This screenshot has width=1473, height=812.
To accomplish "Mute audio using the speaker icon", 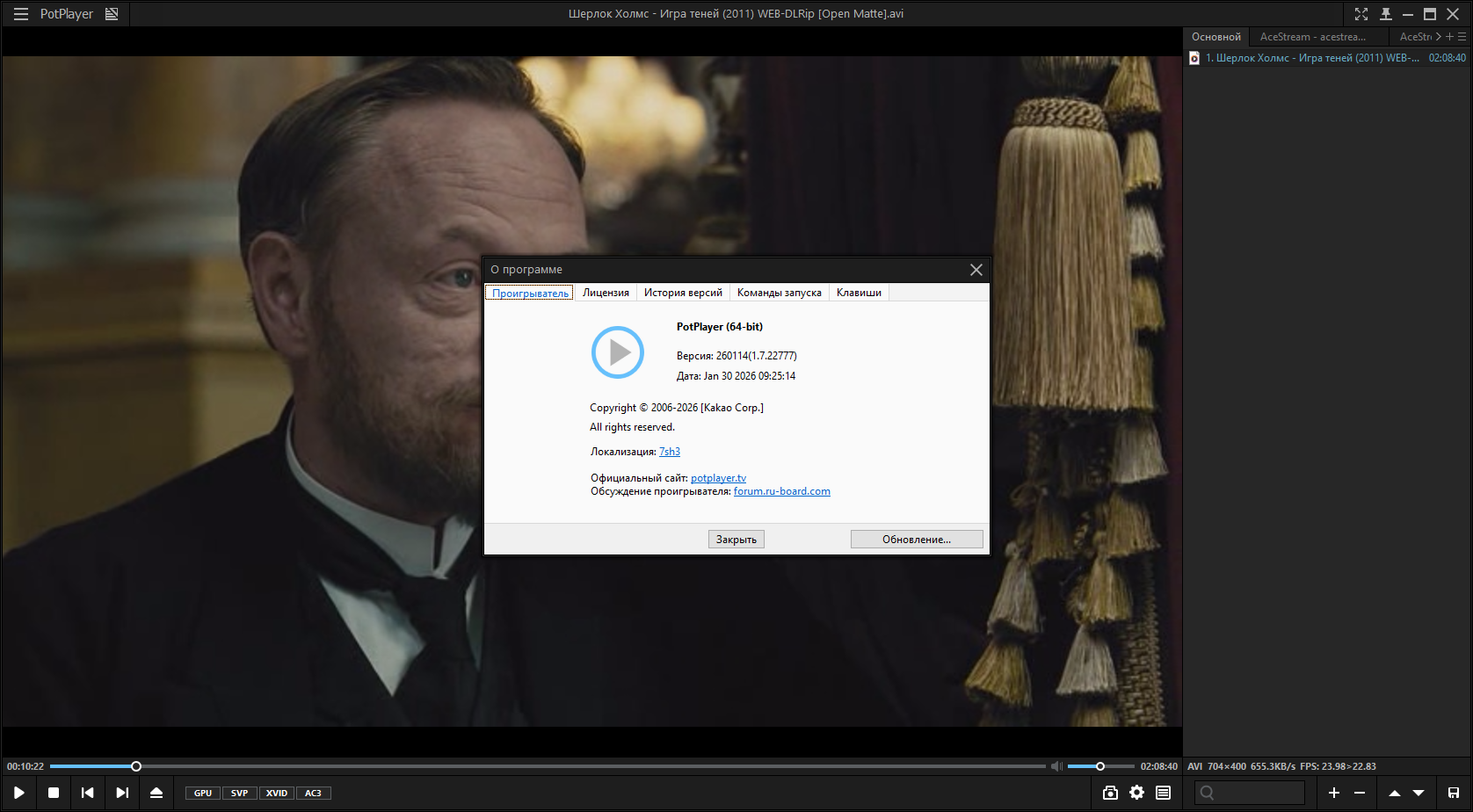I will 1056,766.
